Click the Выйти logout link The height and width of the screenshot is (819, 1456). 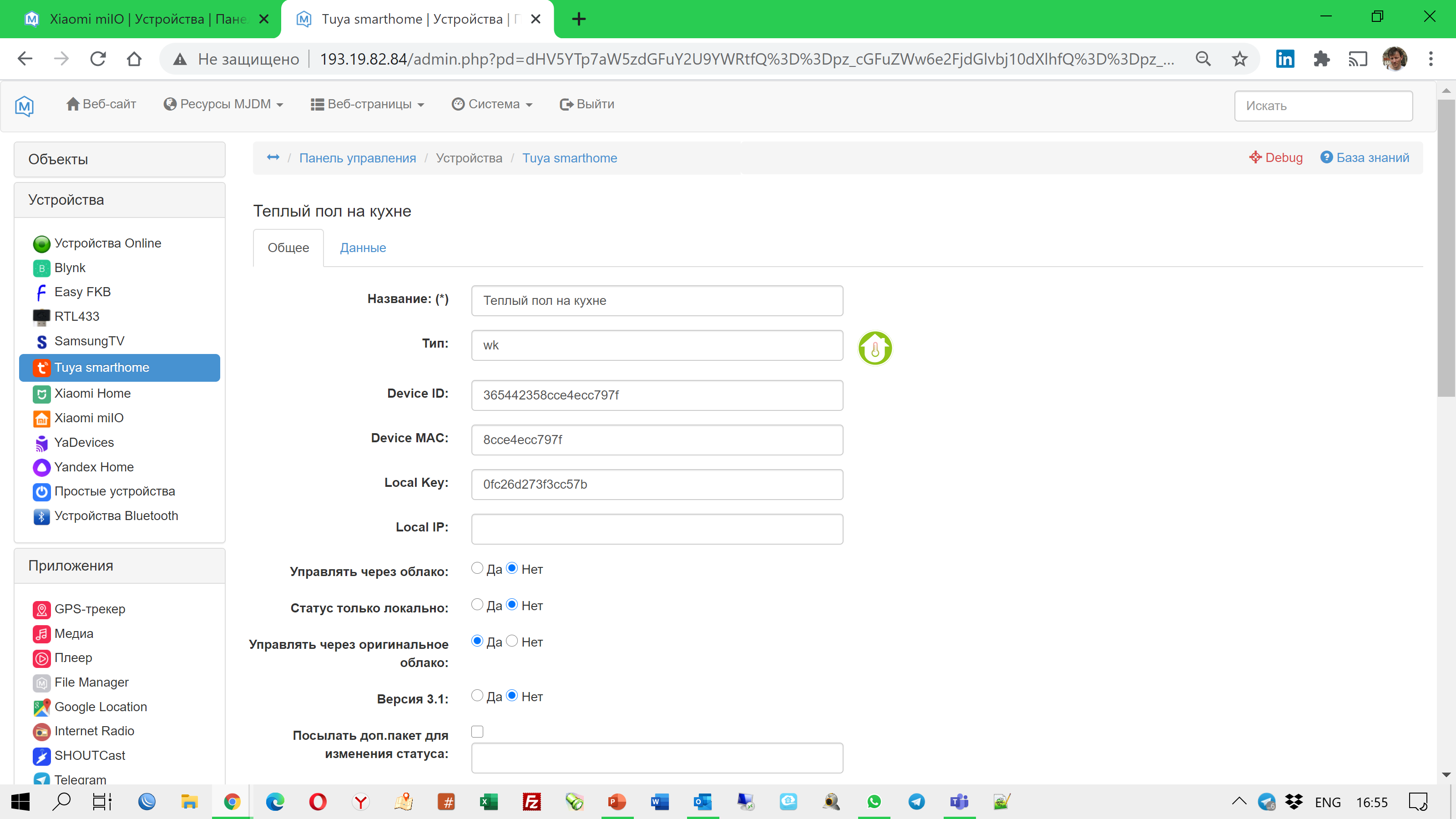click(587, 104)
